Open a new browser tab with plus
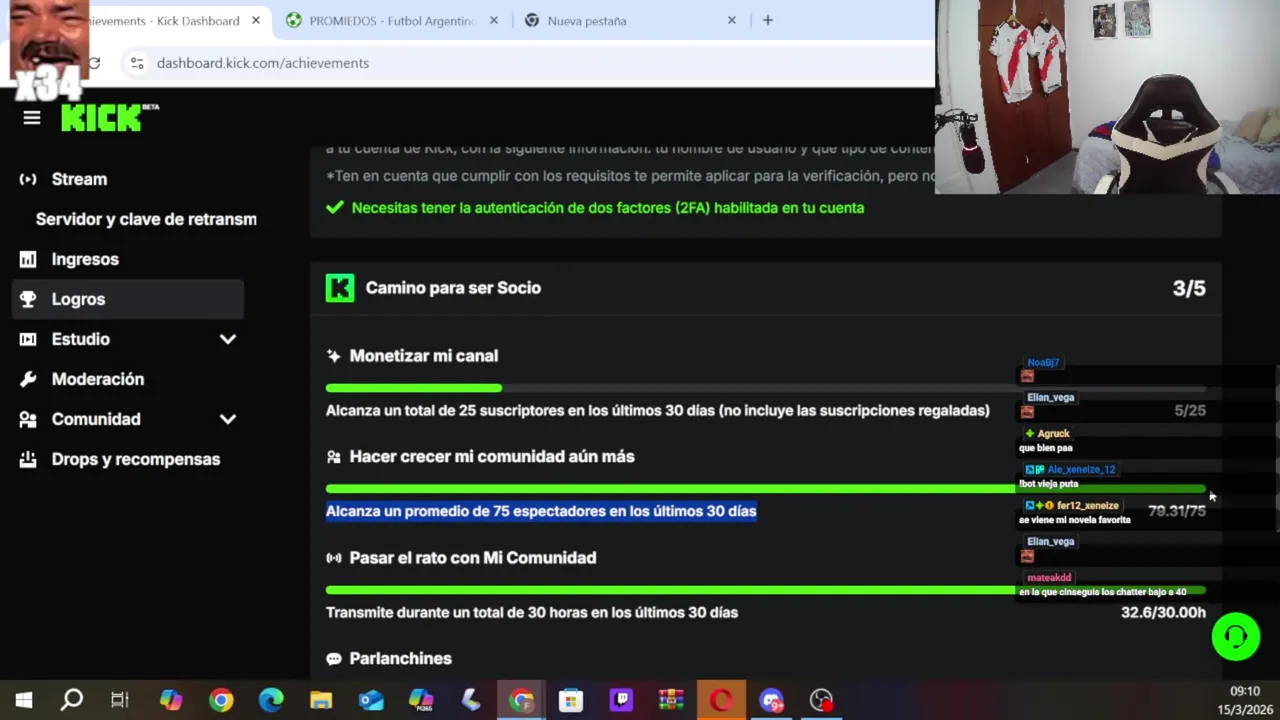This screenshot has height=720, width=1280. (768, 20)
